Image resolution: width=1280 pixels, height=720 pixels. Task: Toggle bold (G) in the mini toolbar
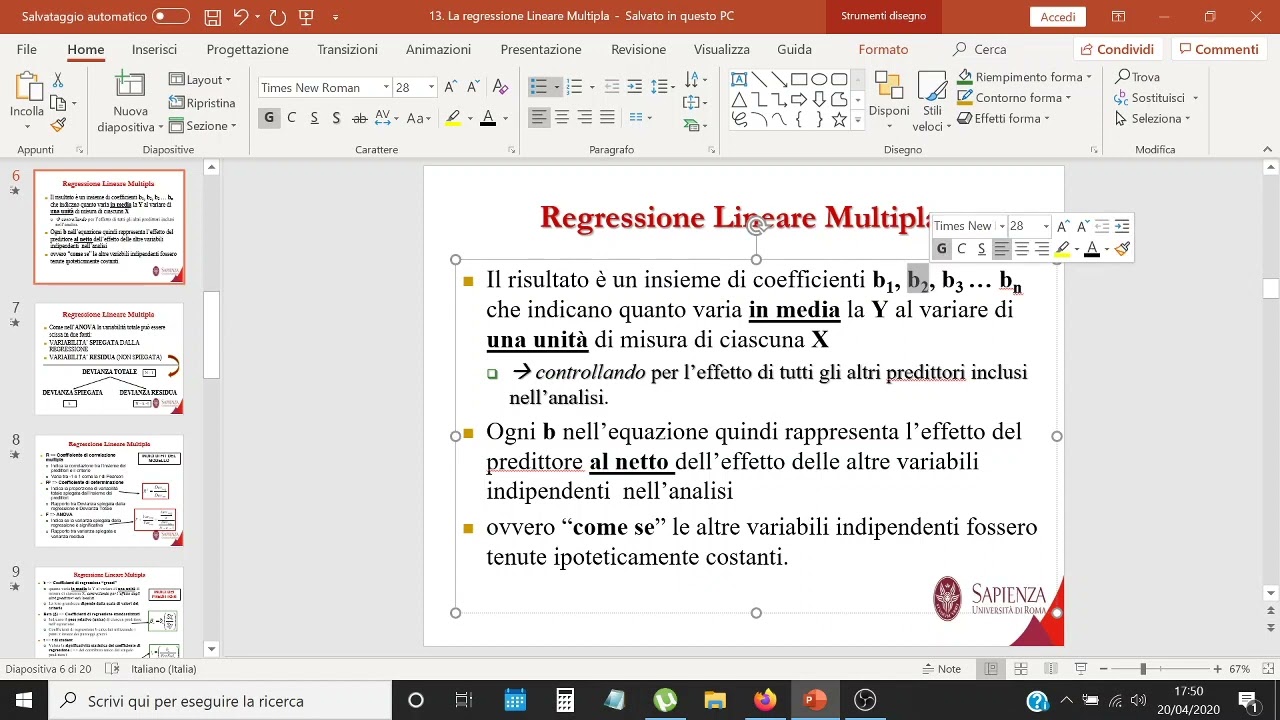(x=941, y=249)
